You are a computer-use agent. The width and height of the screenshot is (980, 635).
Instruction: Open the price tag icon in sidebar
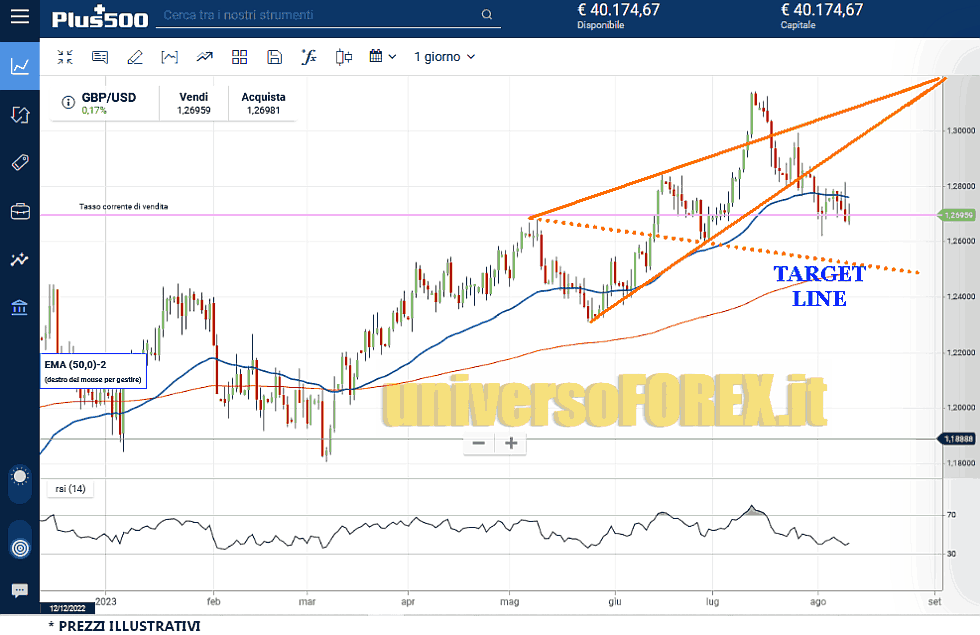[x=20, y=163]
